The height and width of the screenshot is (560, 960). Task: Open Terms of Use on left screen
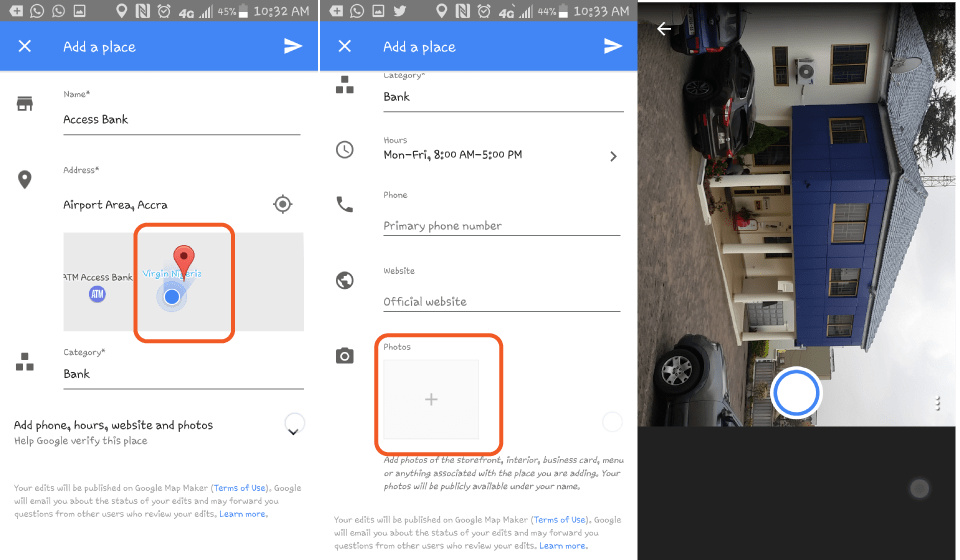[239, 488]
